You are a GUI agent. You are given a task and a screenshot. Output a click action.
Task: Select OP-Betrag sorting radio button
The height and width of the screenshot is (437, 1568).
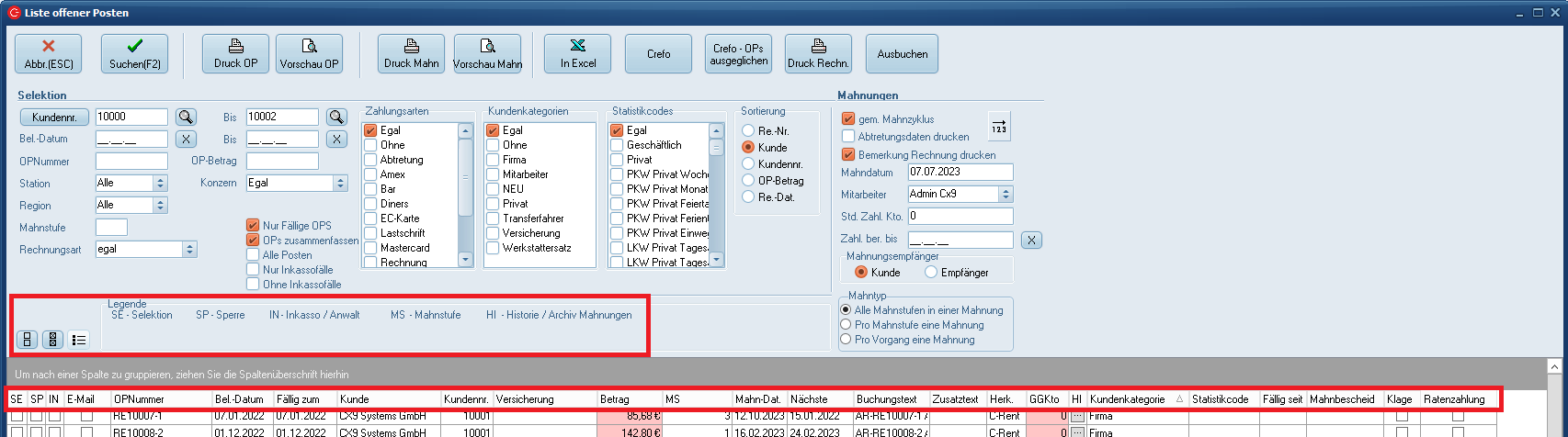point(749,181)
